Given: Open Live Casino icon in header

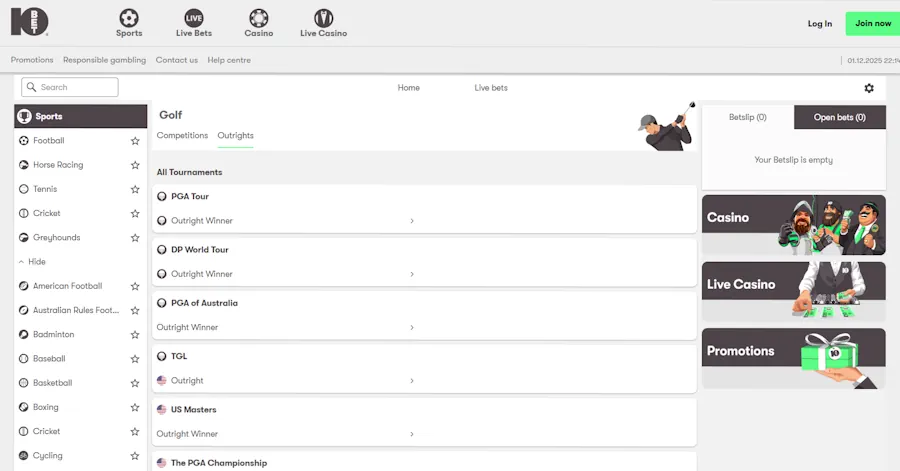Looking at the screenshot, I should click(x=323, y=18).
